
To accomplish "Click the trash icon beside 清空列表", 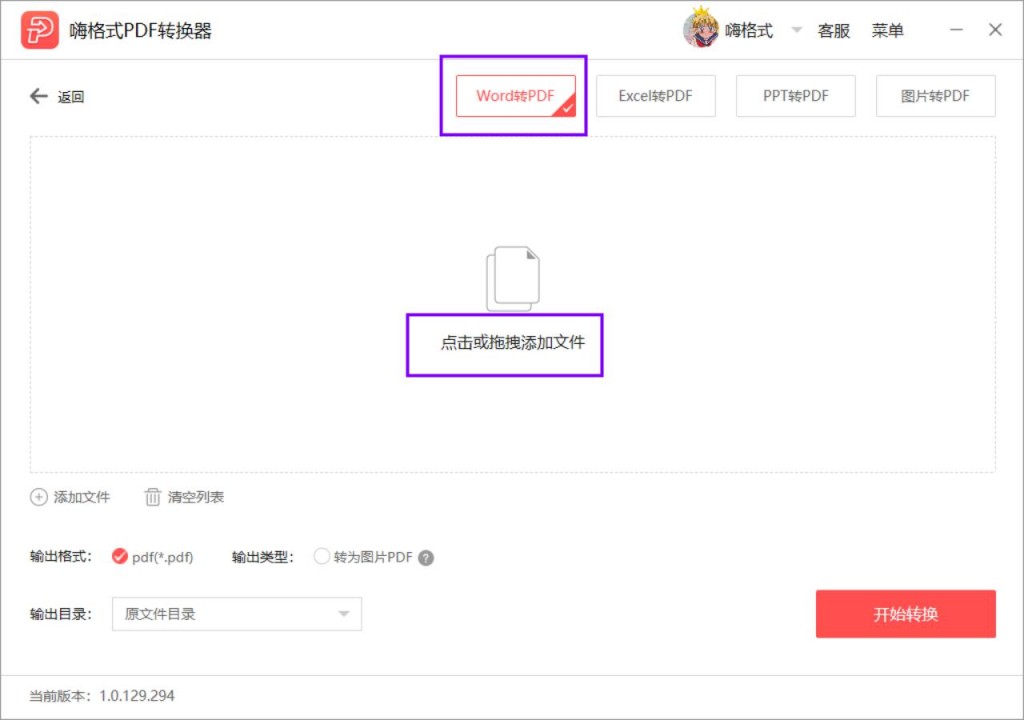I will pos(152,497).
